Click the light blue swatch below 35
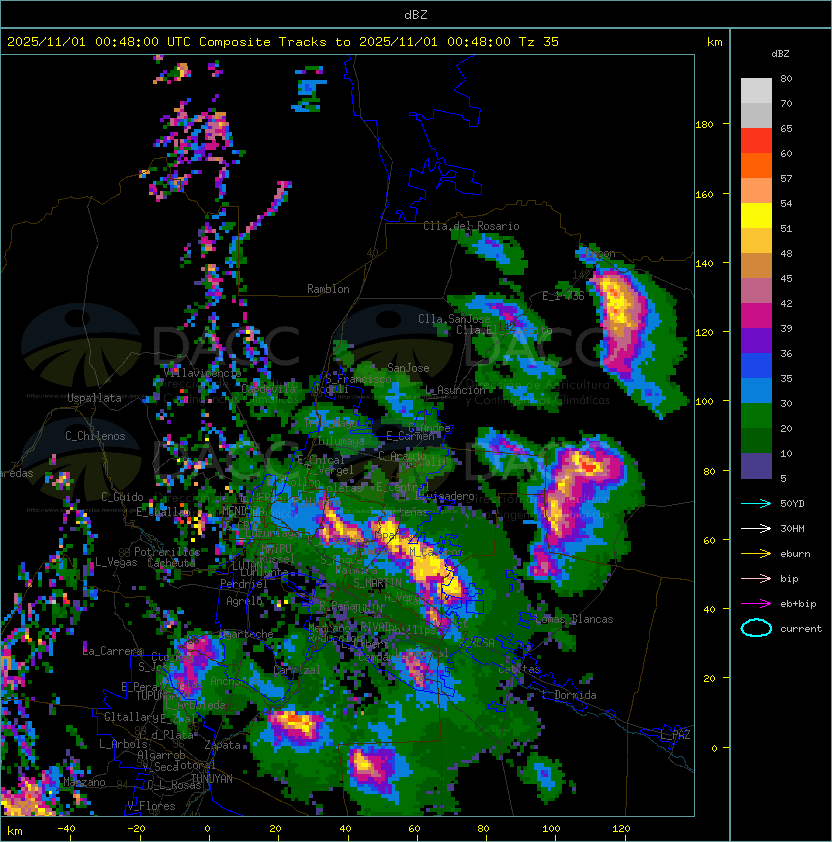832x842 pixels. 756,390
